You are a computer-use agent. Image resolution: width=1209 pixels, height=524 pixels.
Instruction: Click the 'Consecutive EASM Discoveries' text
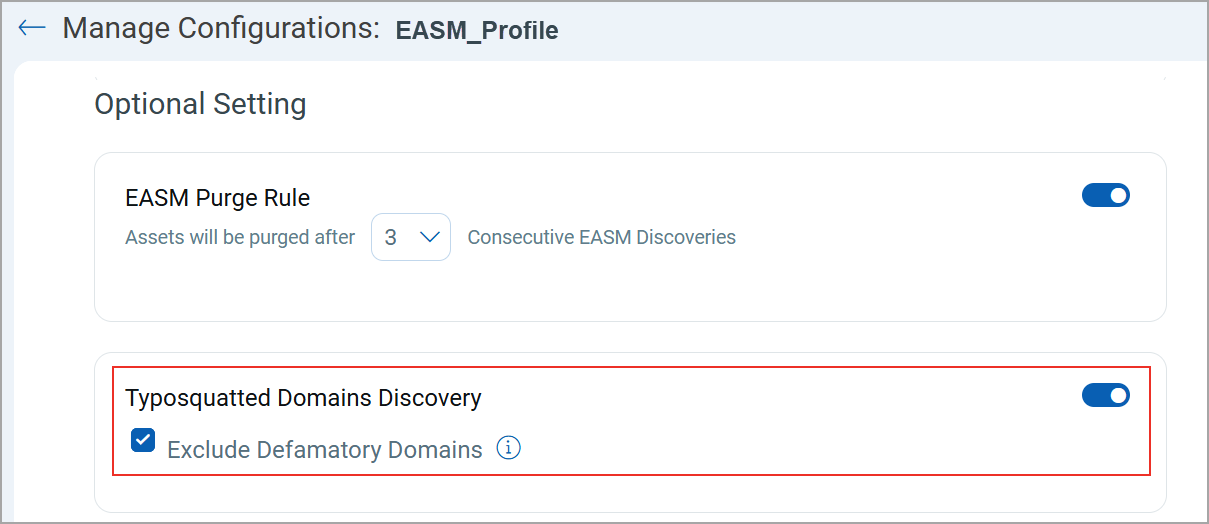click(602, 238)
